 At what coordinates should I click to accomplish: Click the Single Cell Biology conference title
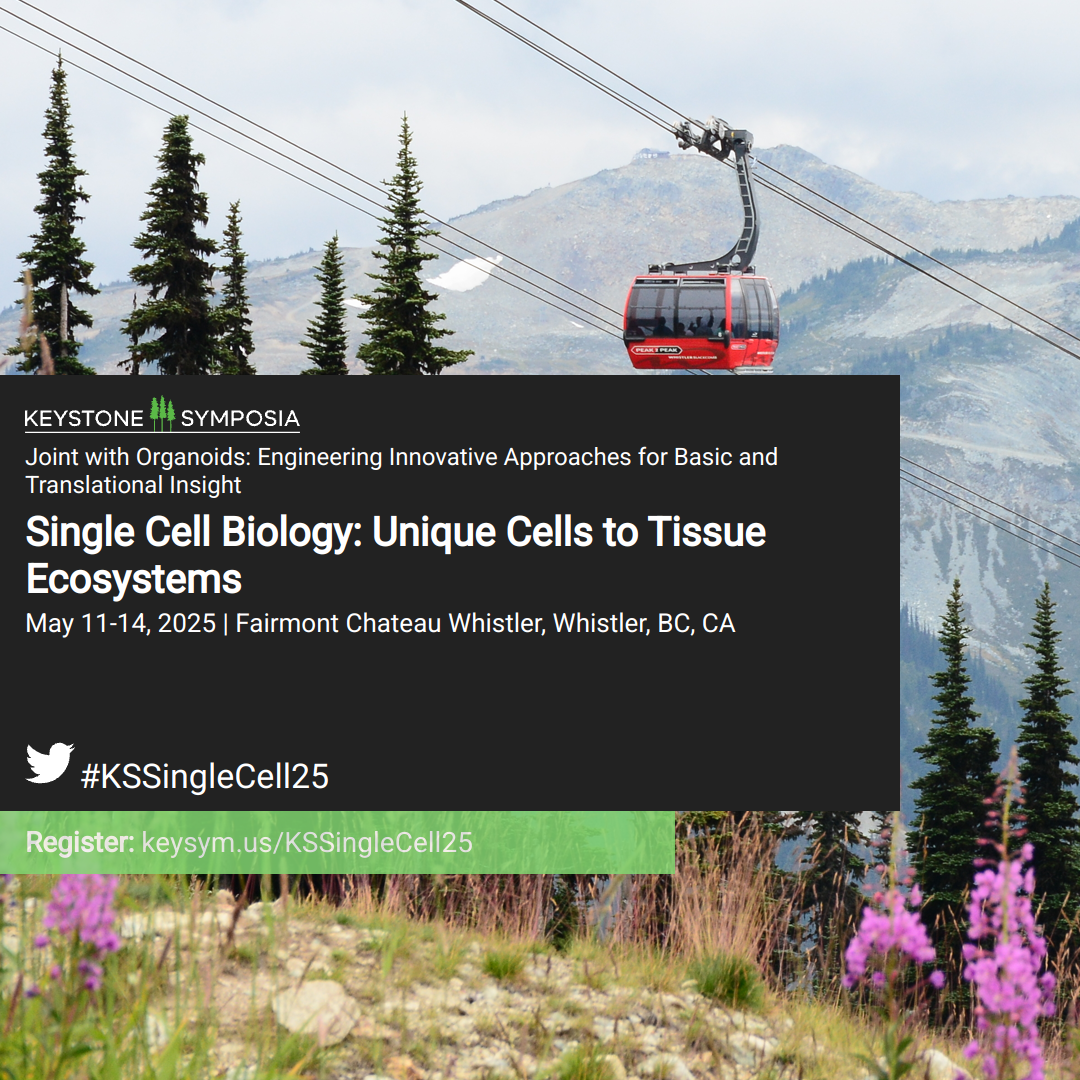click(396, 555)
